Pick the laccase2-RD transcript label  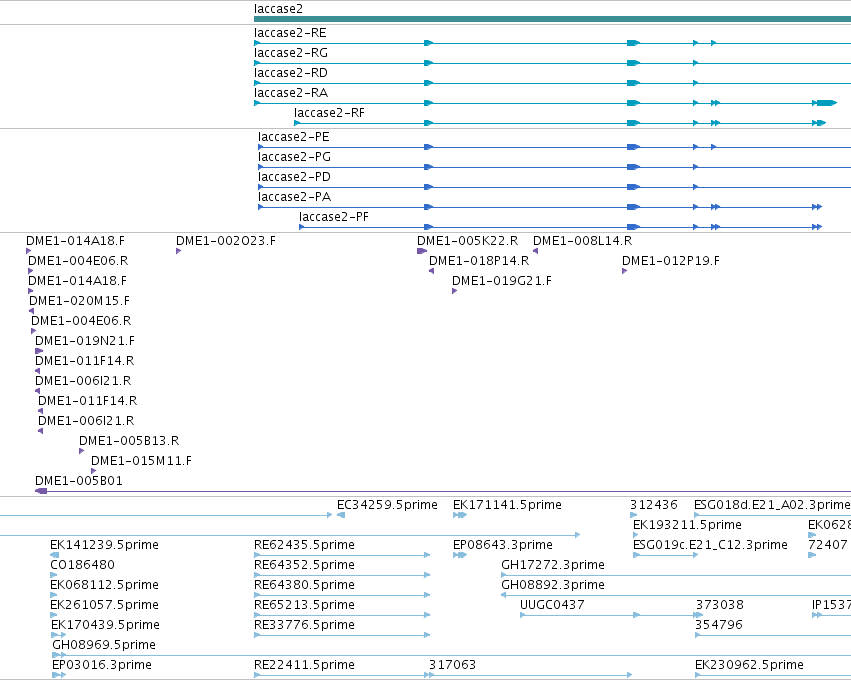click(290, 73)
